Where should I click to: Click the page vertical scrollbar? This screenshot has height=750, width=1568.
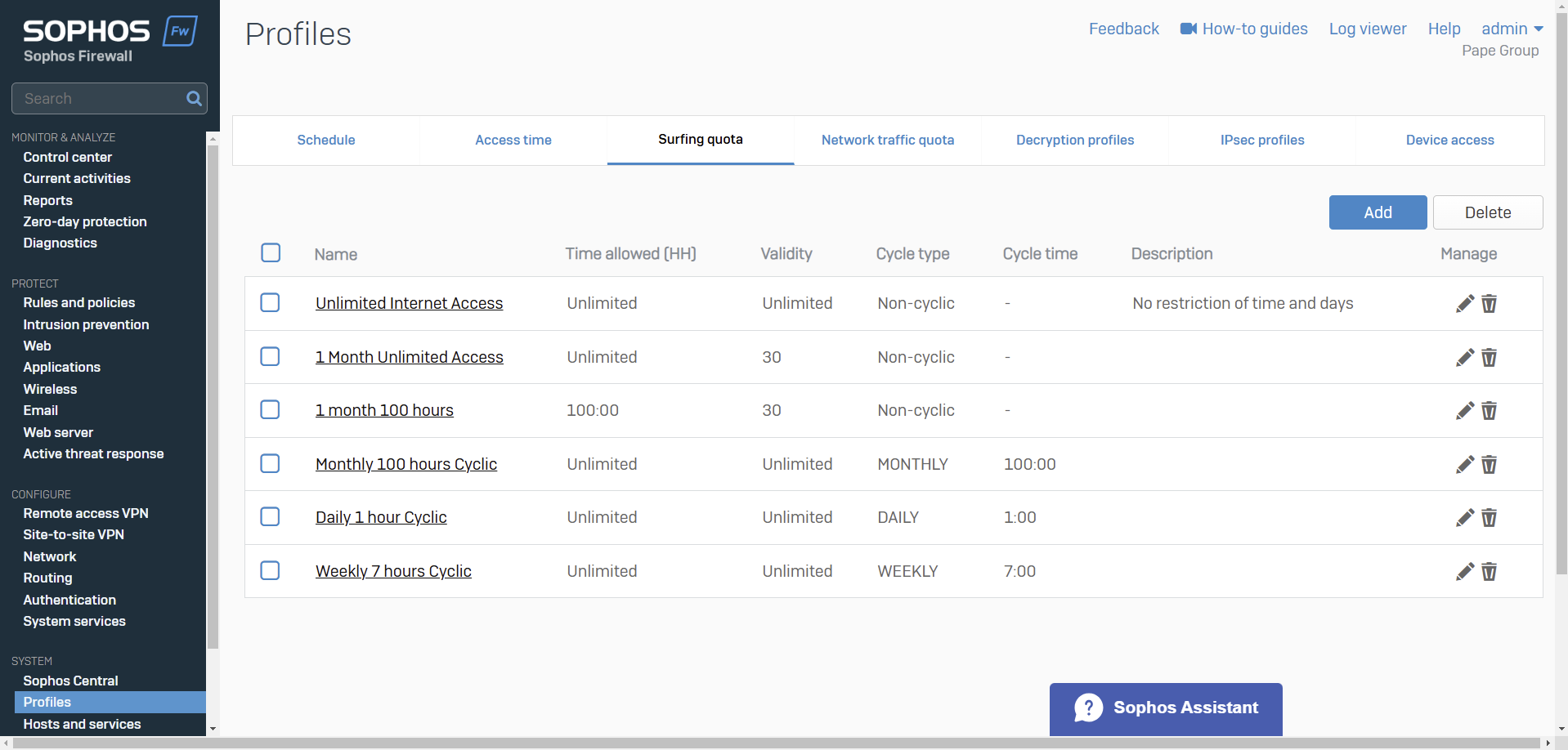coord(1561,294)
